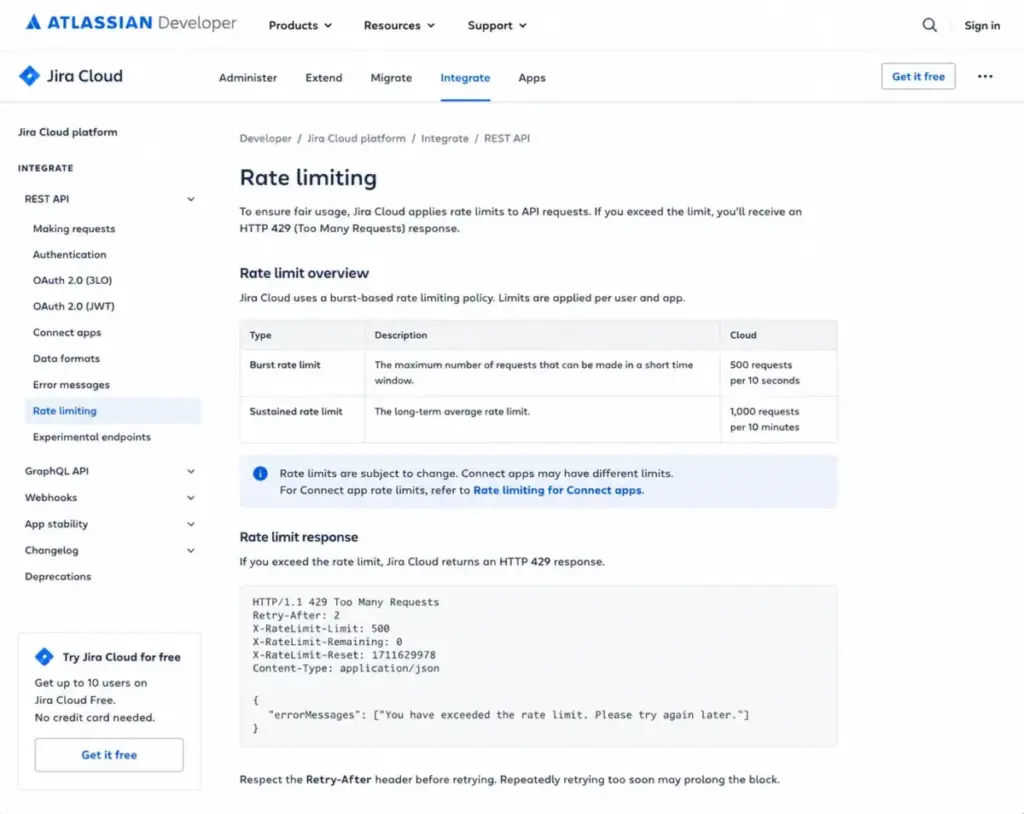Click the Rate limit response heading
The width and height of the screenshot is (1024, 814).
(x=298, y=537)
